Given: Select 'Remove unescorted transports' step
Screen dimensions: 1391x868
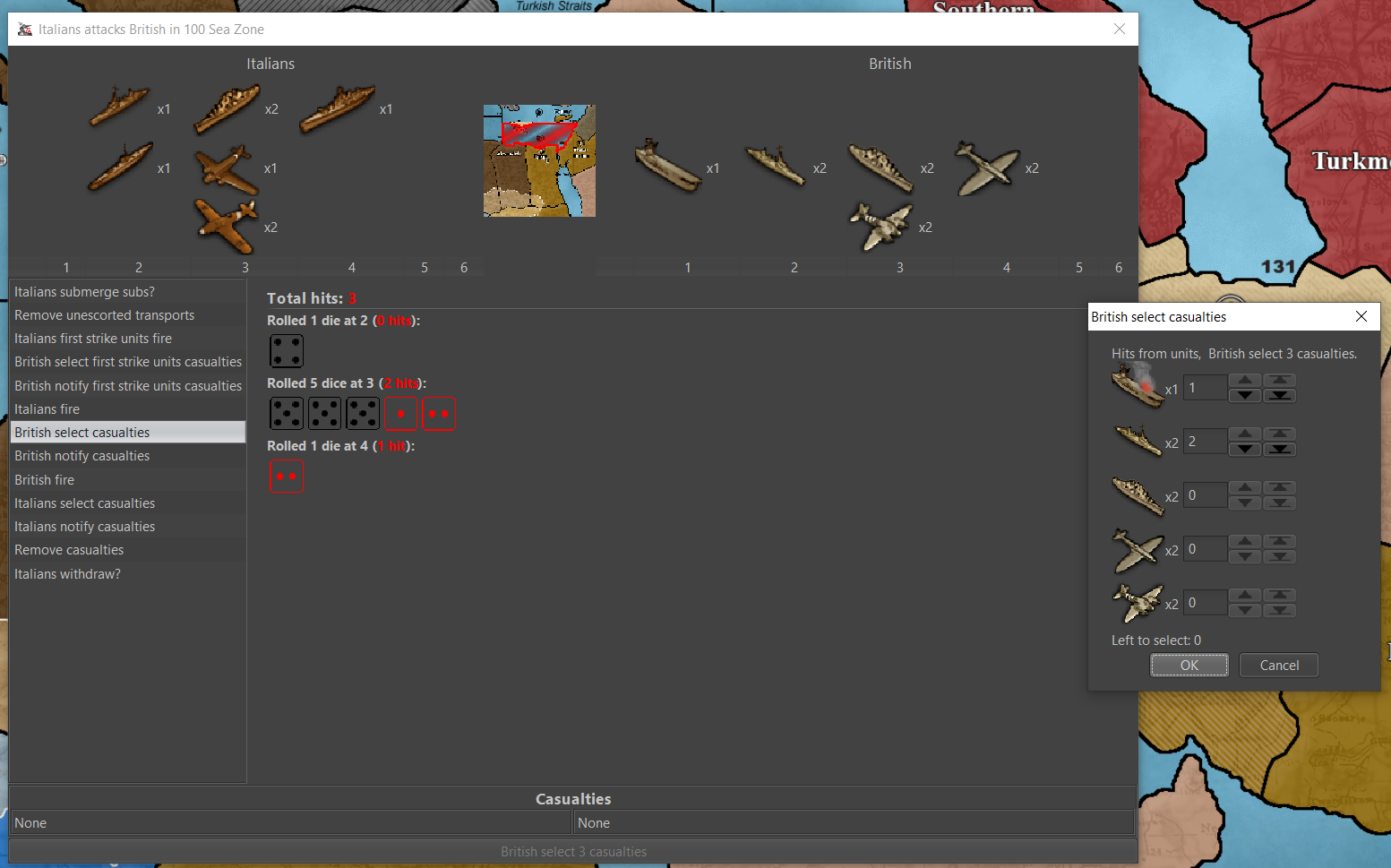Looking at the screenshot, I should click(128, 315).
